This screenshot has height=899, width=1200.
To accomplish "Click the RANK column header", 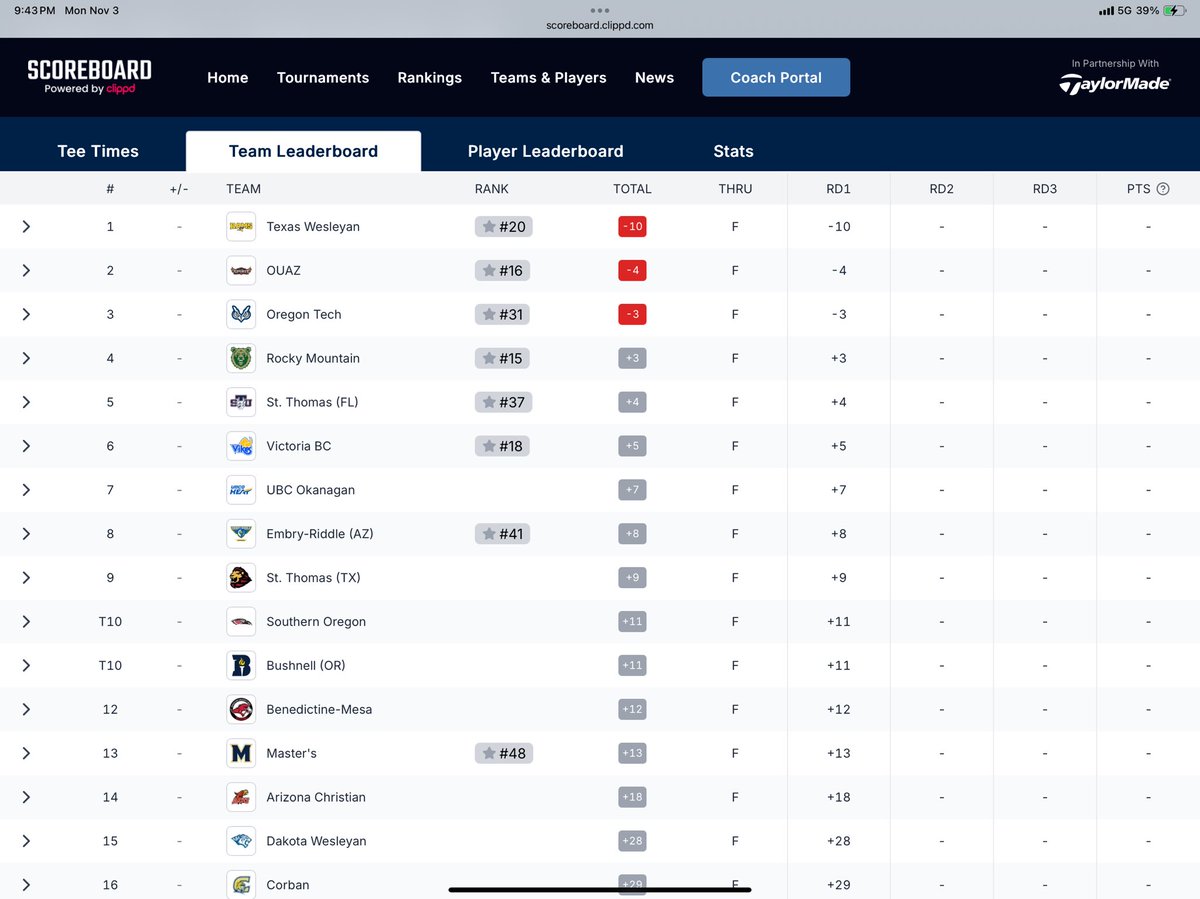I will coord(492,189).
